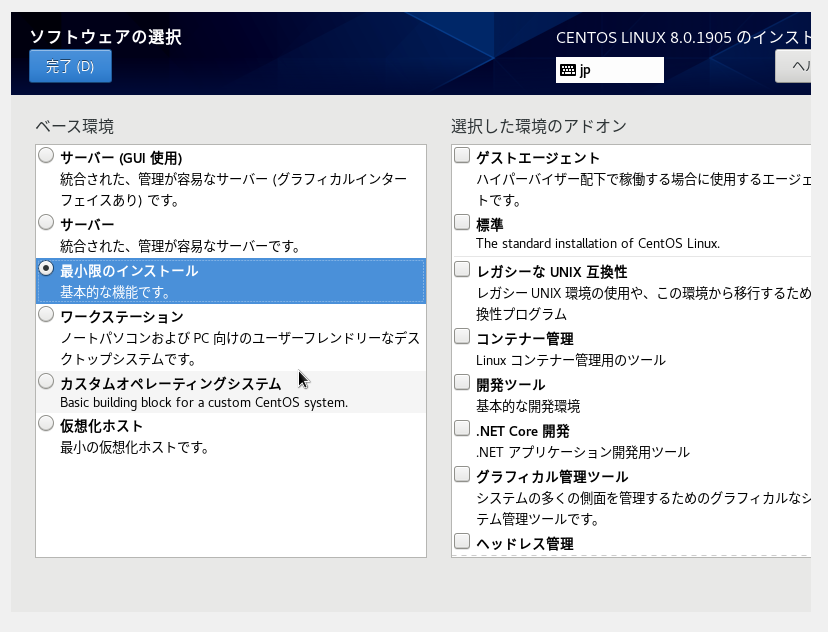The image size is (828, 632).
Task: Tick the コンテナー管理 checkbox
Action: coord(462,336)
